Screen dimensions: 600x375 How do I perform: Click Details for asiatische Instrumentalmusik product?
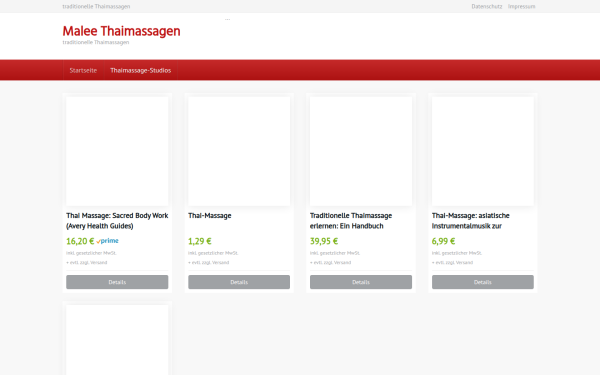point(483,282)
